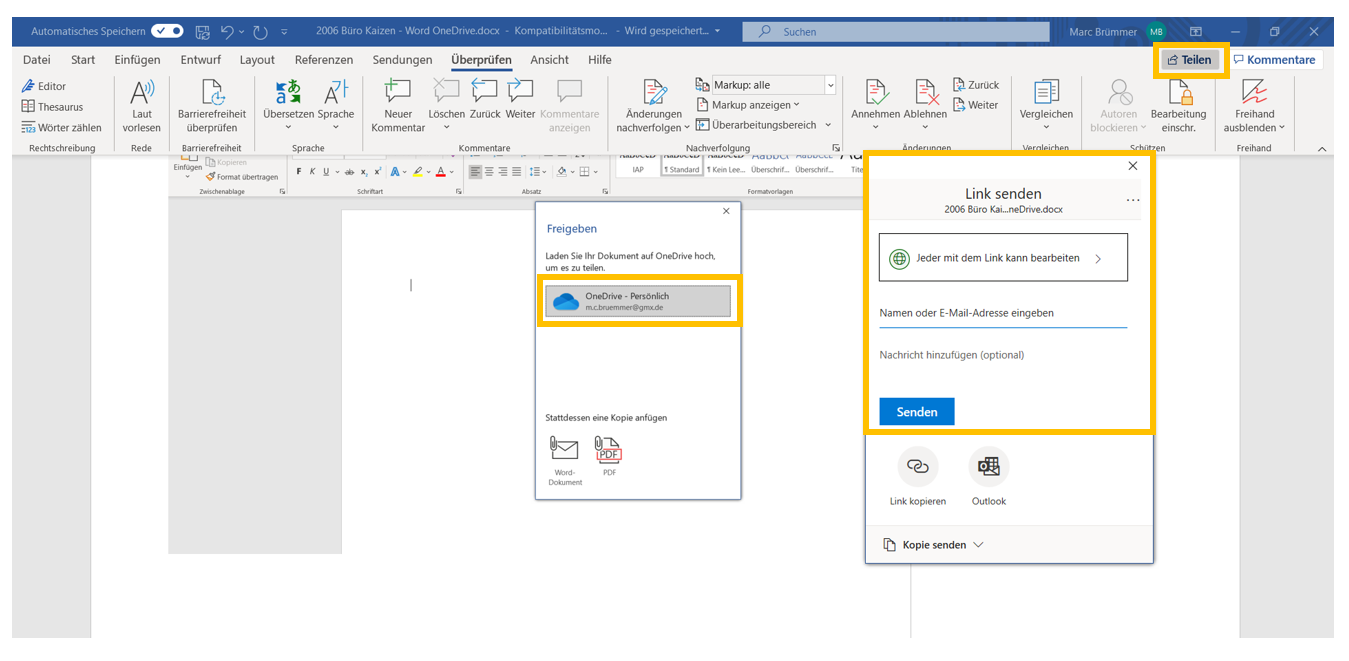Collapse the ribbon chevron

click(x=1322, y=149)
